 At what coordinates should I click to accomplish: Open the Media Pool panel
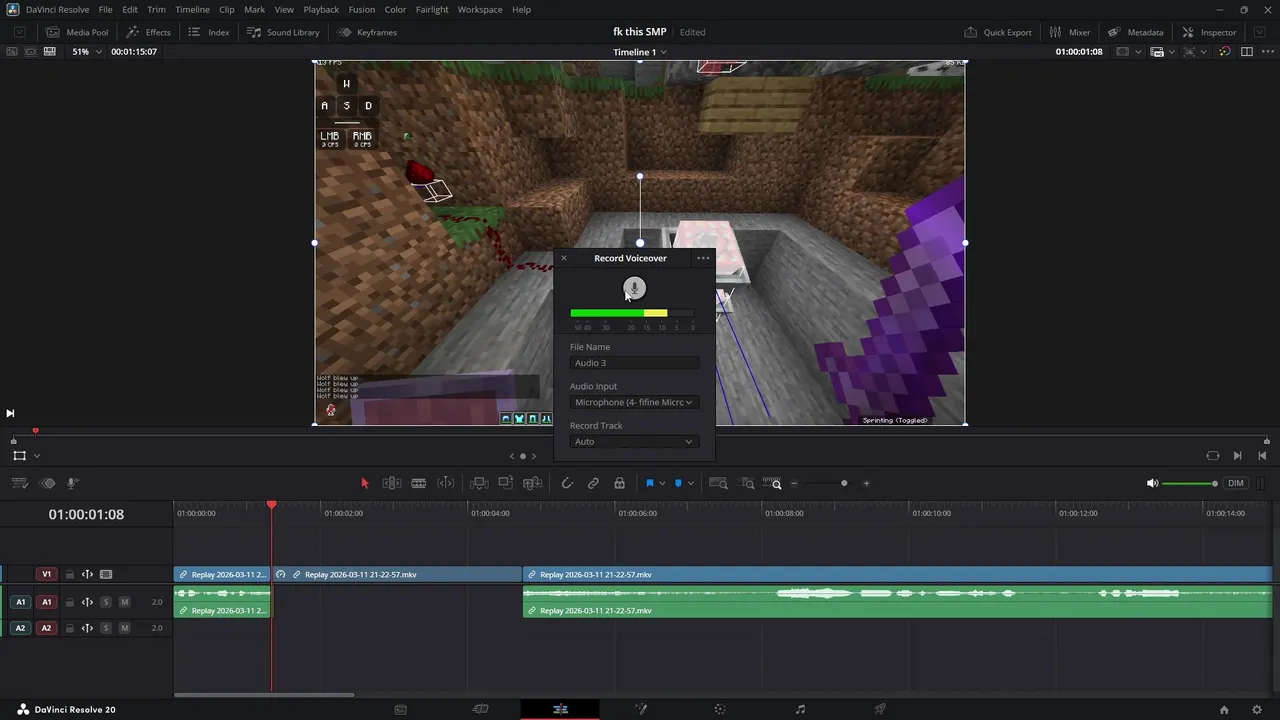point(77,32)
